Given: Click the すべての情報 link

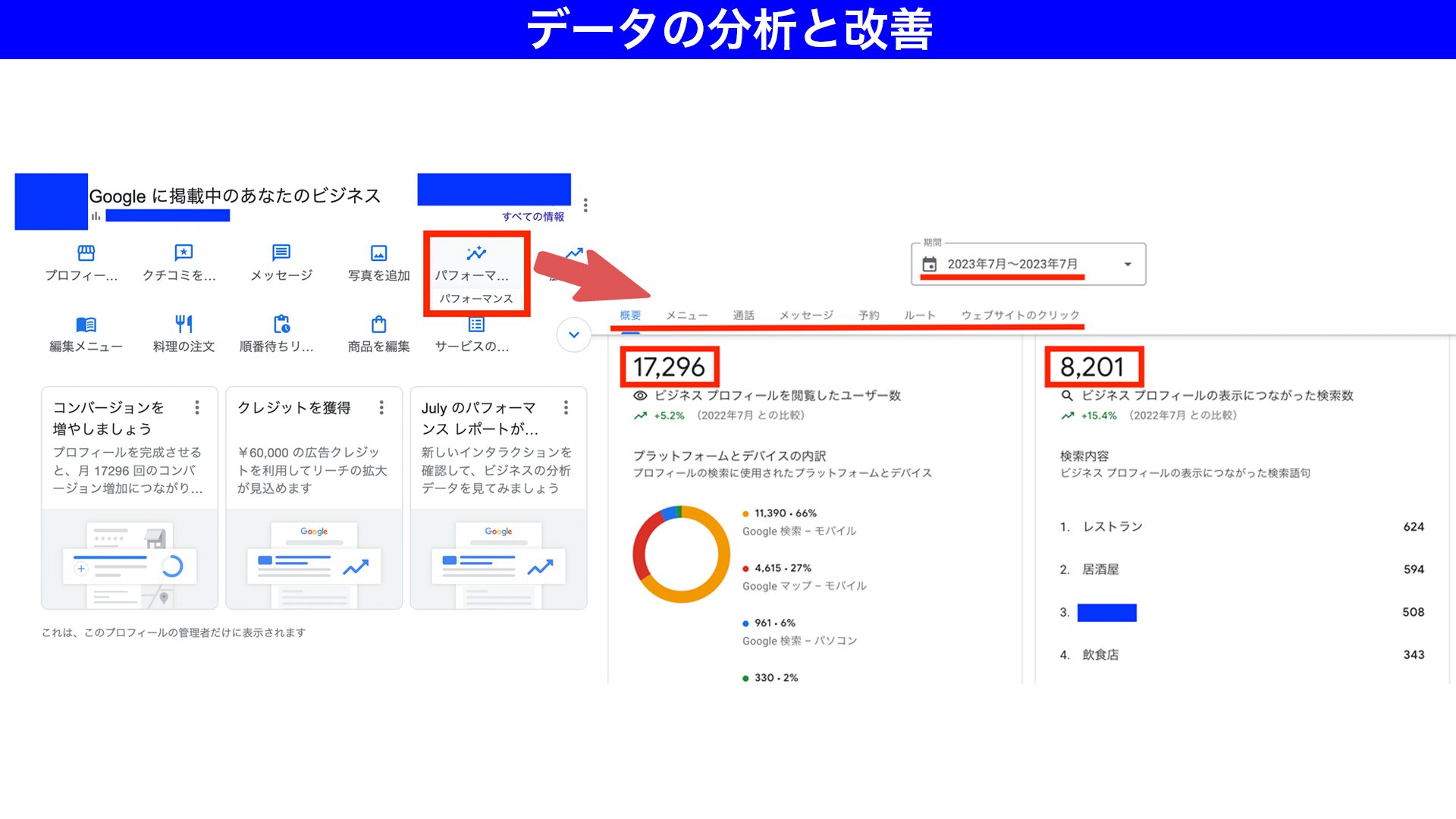Looking at the screenshot, I should click(x=532, y=217).
